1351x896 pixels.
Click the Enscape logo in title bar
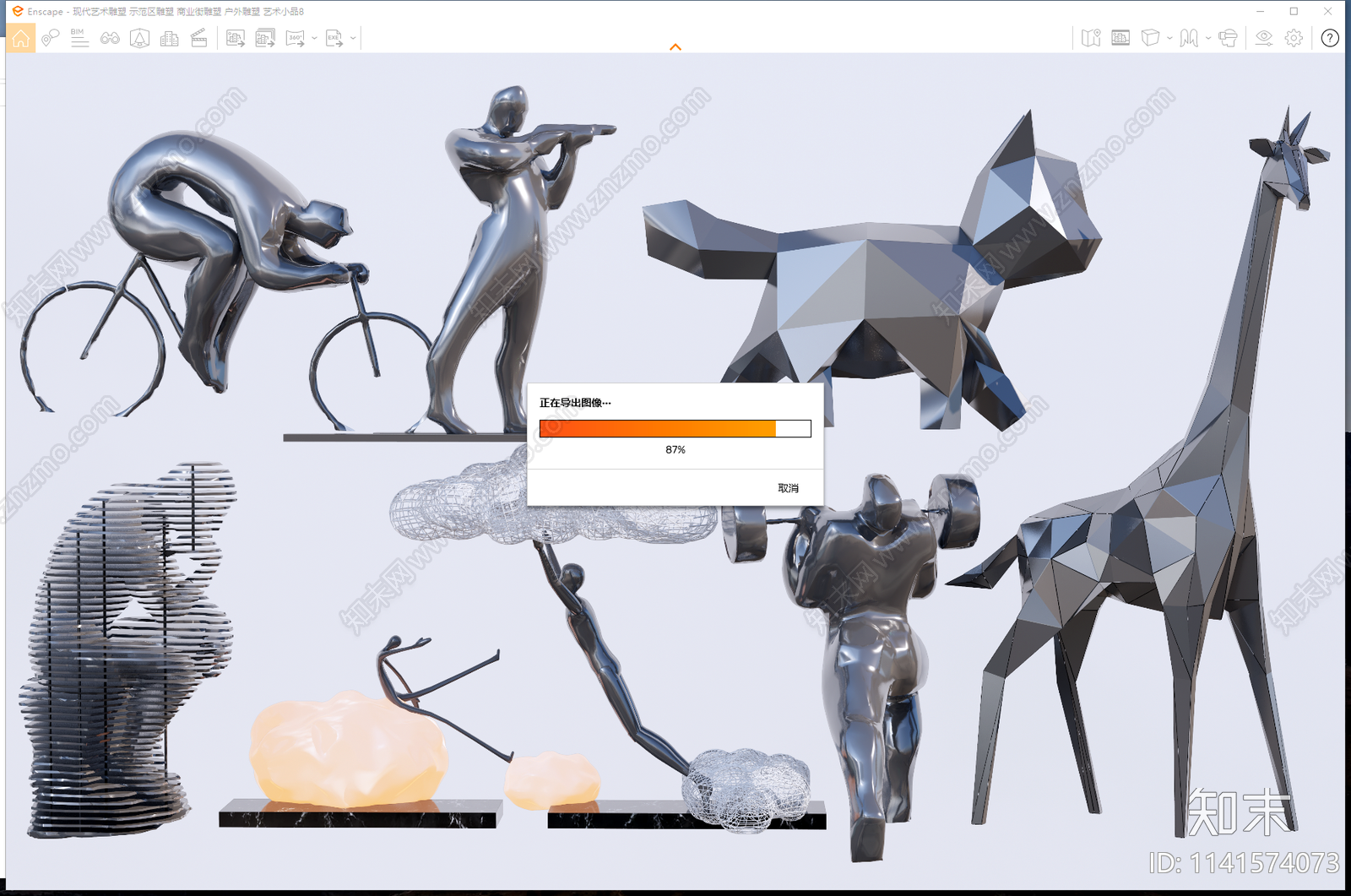tap(17, 11)
